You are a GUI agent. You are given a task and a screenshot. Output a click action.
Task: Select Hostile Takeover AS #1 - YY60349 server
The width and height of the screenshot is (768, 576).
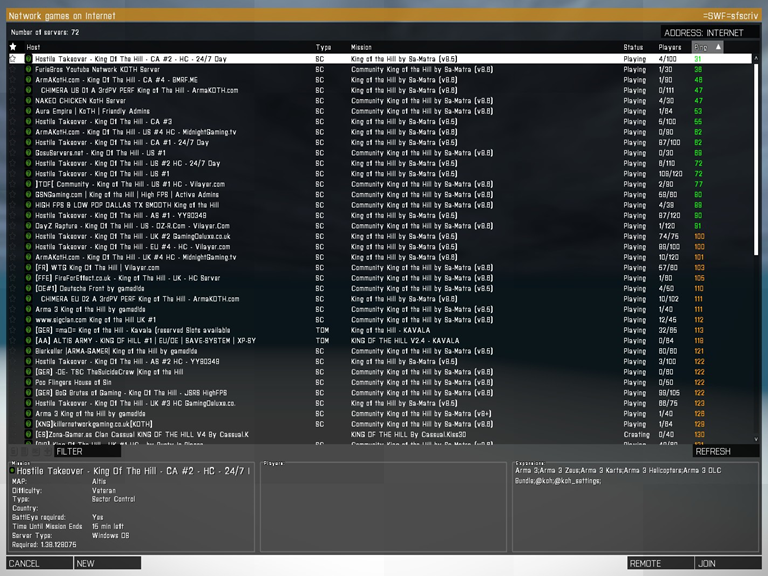pyautogui.click(x=380, y=216)
